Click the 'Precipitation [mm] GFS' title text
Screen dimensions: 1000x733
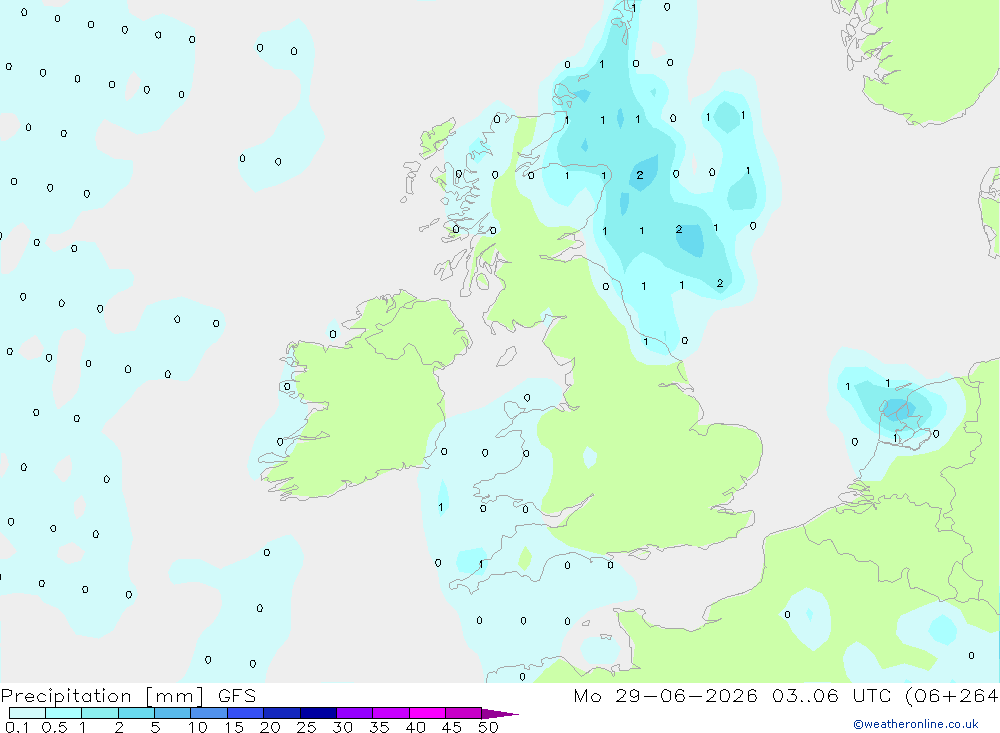tap(128, 696)
